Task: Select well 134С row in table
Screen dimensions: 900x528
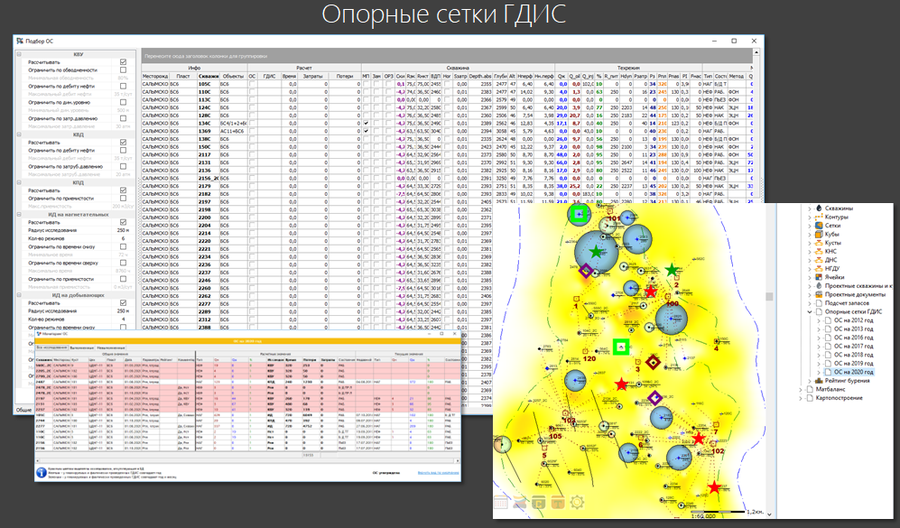Action: coord(447,123)
